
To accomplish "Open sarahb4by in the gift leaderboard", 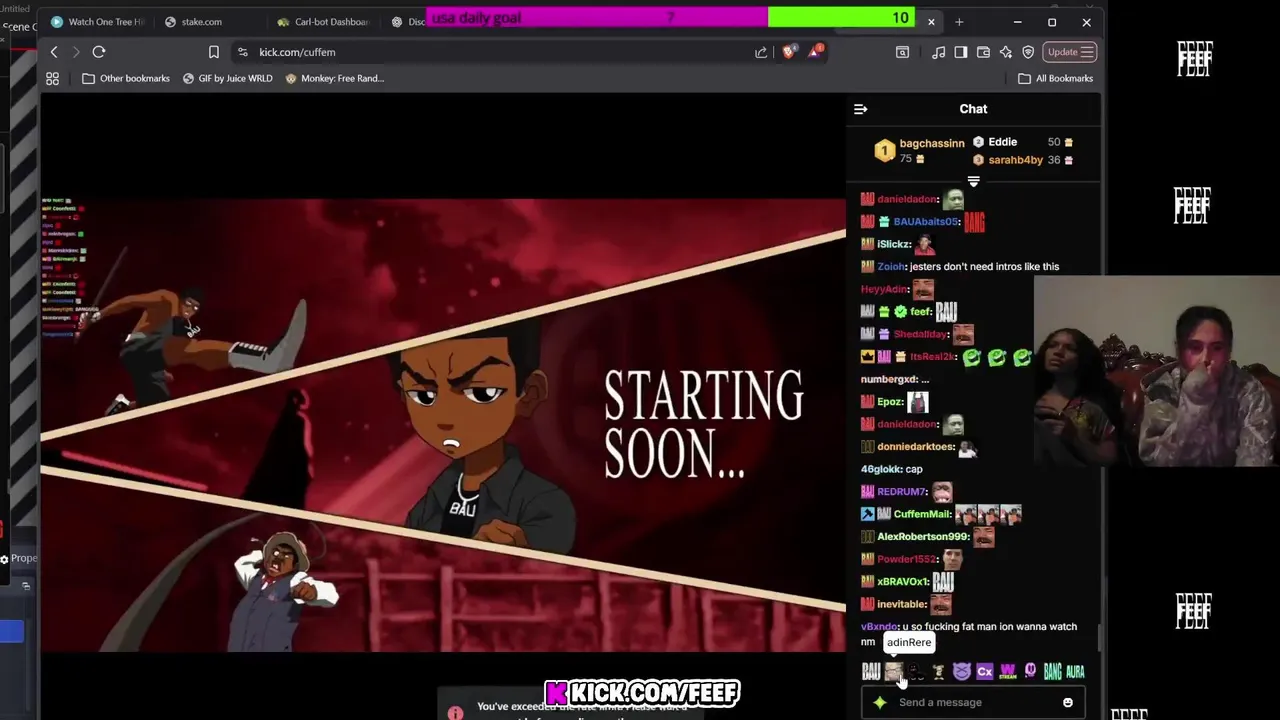I will [1015, 160].
